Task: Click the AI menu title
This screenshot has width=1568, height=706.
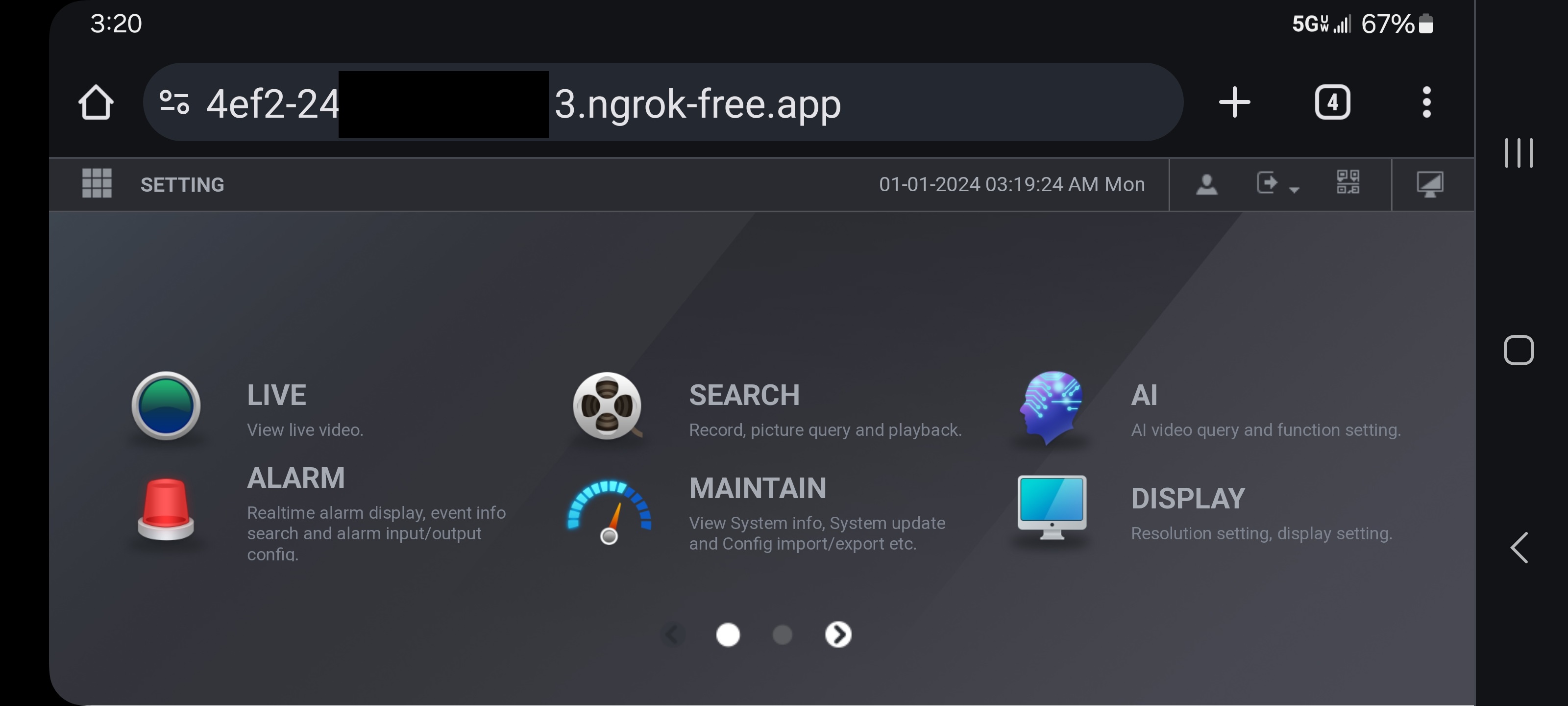Action: [1144, 395]
